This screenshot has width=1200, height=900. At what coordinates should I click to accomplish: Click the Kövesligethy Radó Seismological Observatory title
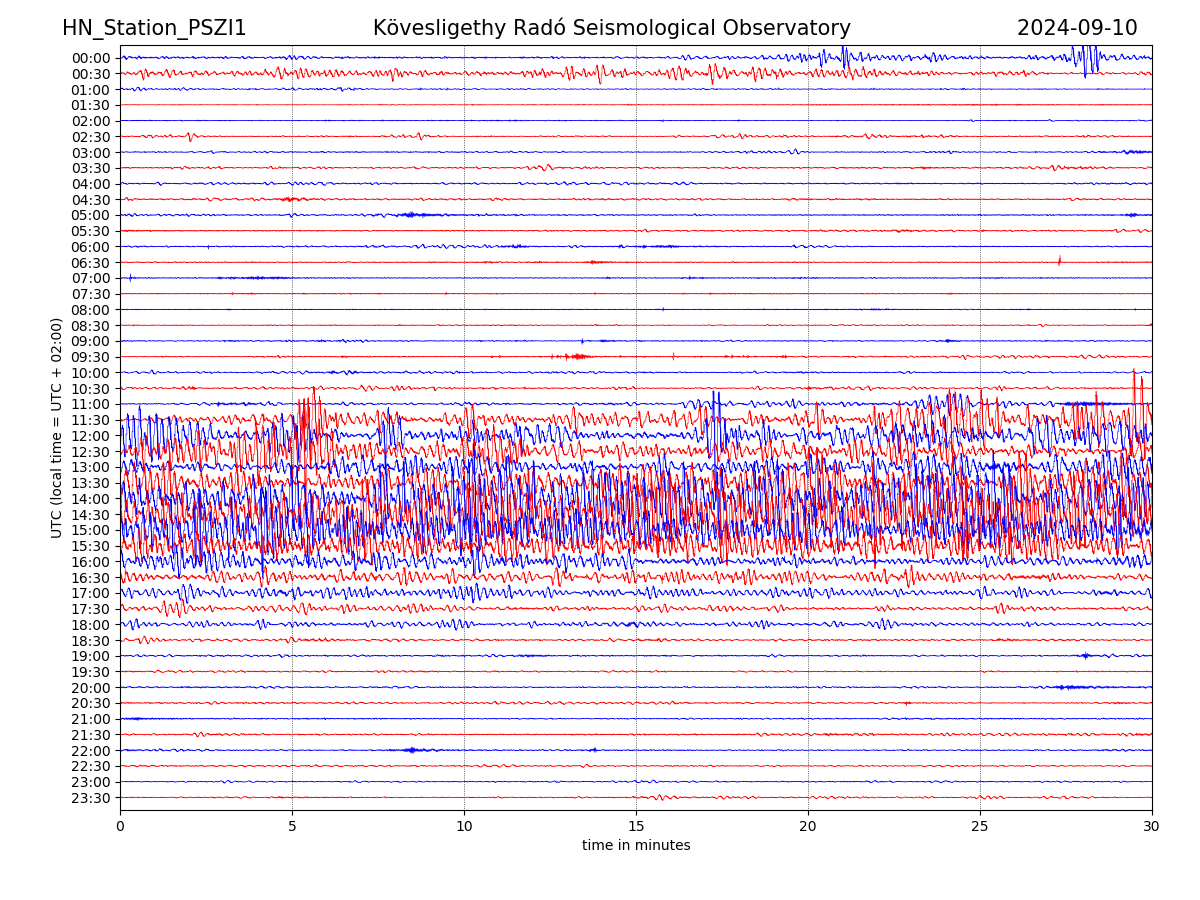click(x=611, y=28)
